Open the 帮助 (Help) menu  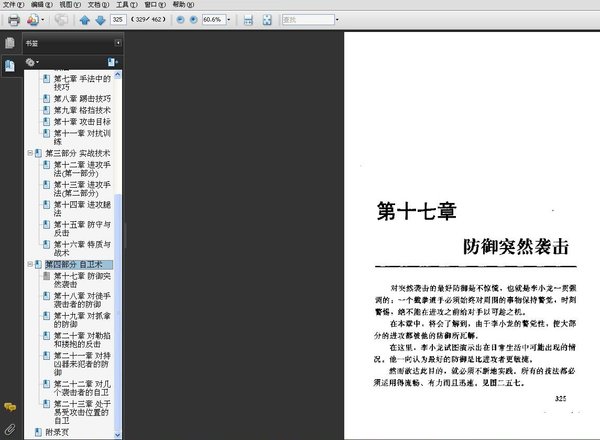[183, 4]
